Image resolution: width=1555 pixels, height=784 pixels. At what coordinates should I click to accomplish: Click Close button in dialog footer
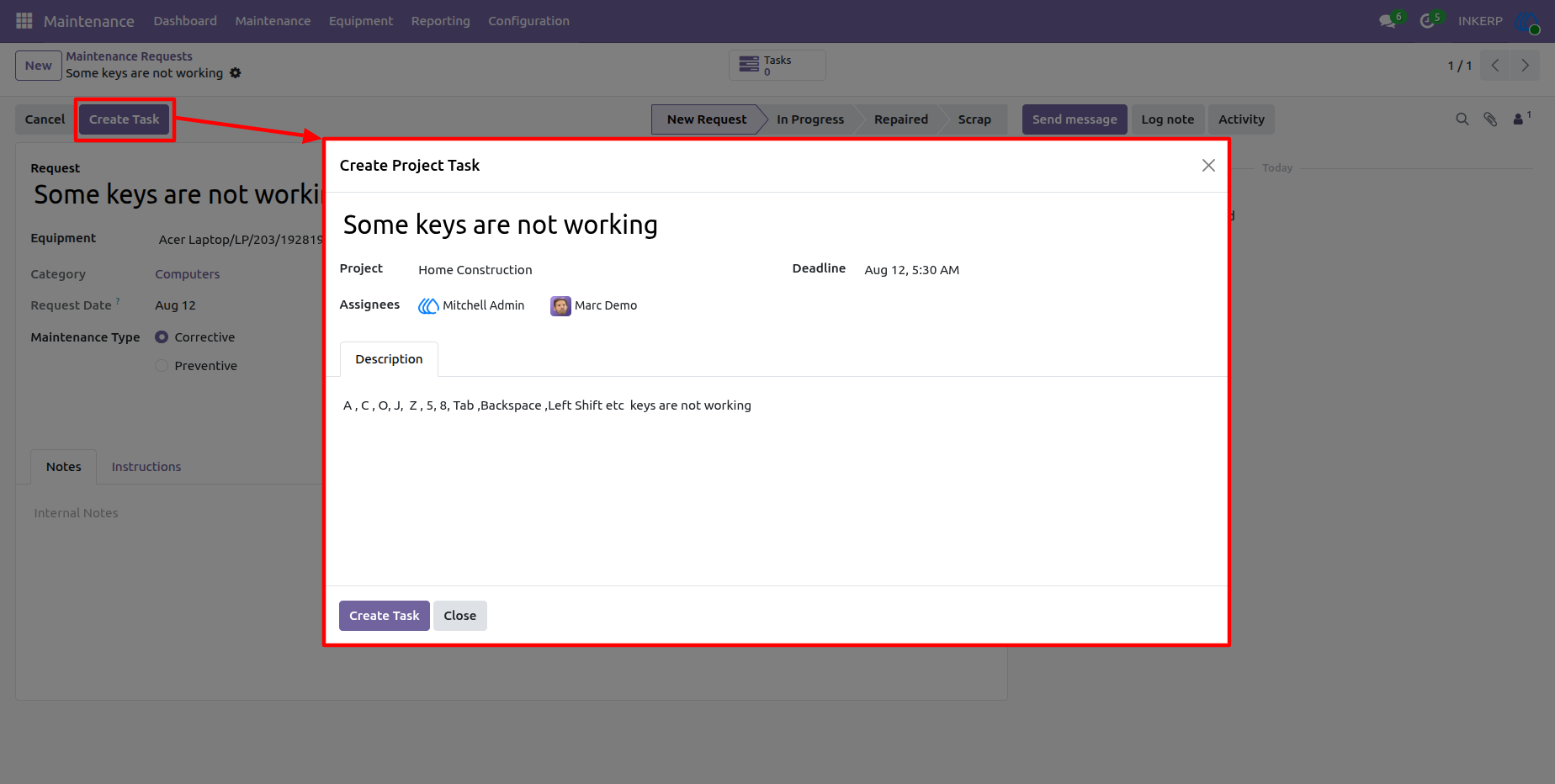(460, 616)
